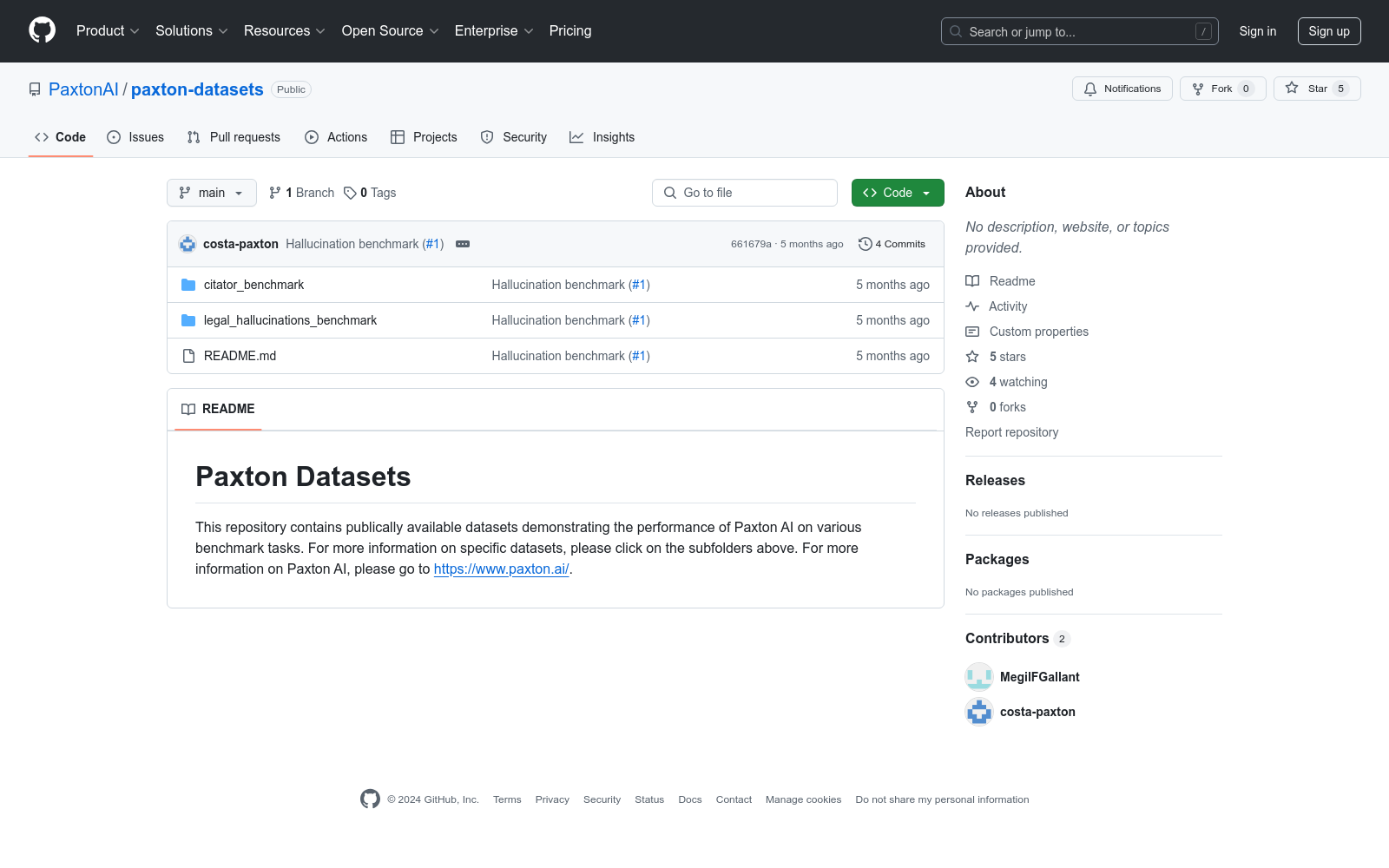
Task: Open the Insights tab
Action: point(602,137)
